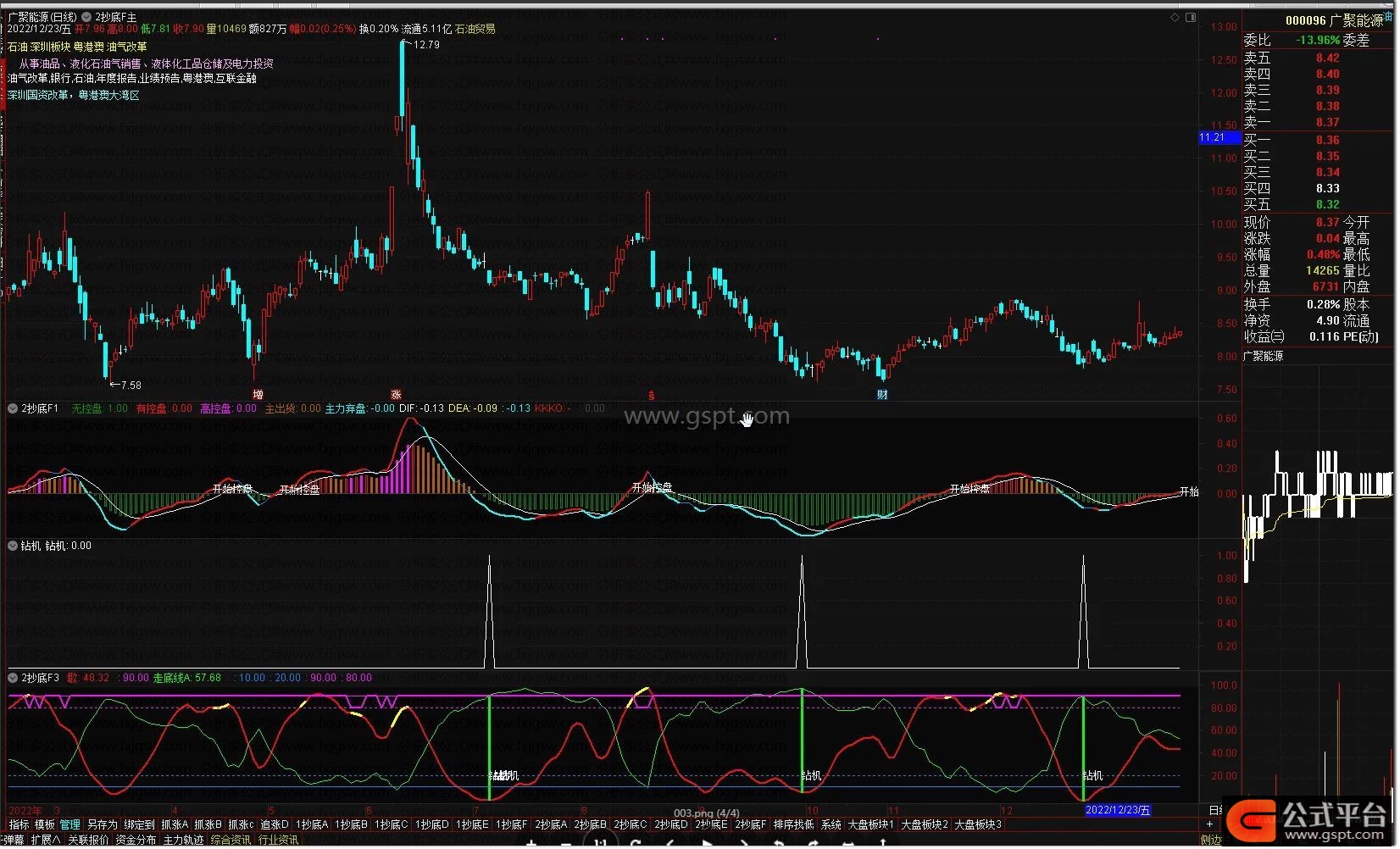The width and height of the screenshot is (1400, 849).
Task: Click the 总量 value 14265
Action: 1322,271
